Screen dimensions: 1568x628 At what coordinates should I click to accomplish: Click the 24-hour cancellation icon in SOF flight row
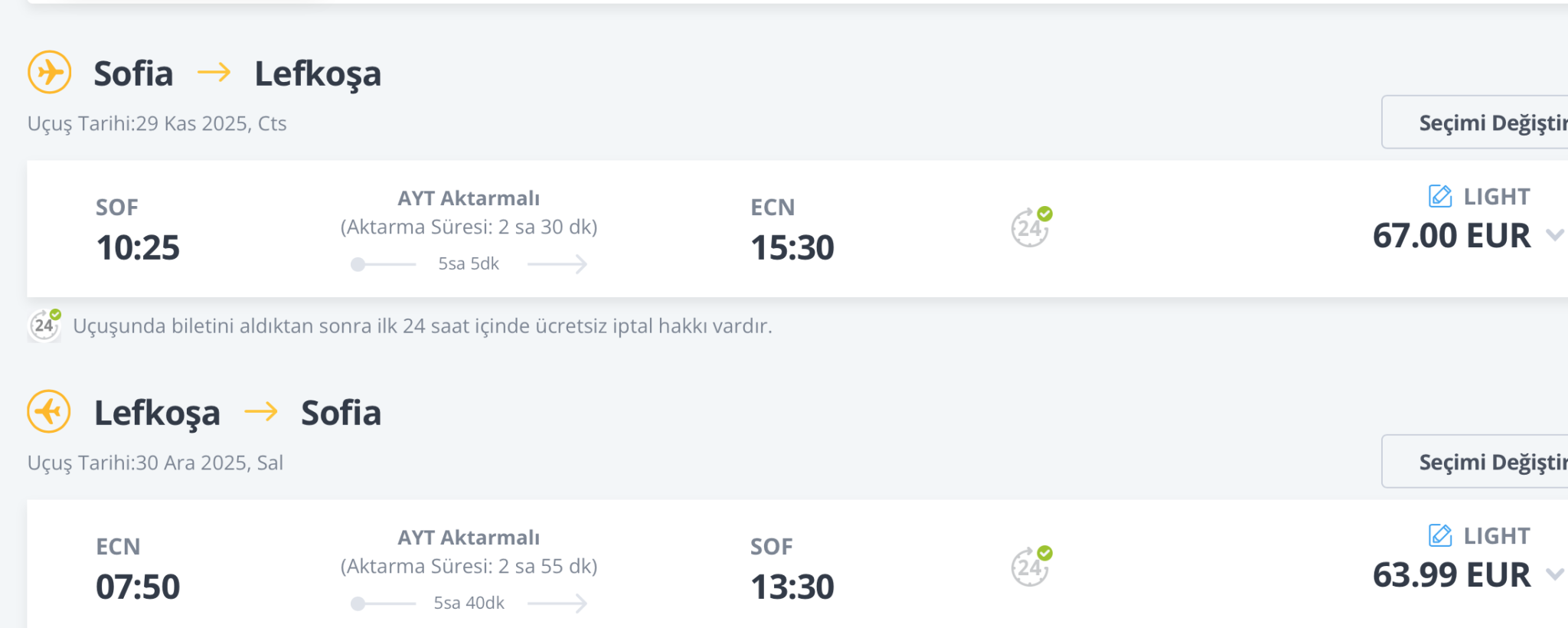[x=1031, y=227]
